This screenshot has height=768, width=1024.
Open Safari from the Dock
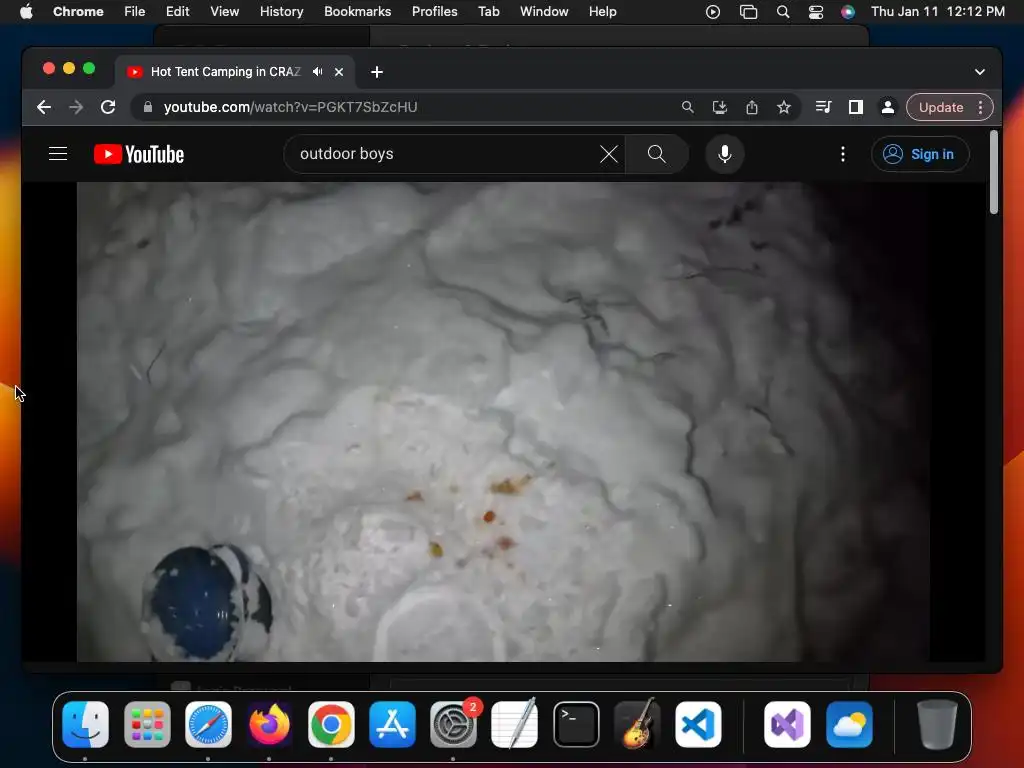pyautogui.click(x=208, y=724)
